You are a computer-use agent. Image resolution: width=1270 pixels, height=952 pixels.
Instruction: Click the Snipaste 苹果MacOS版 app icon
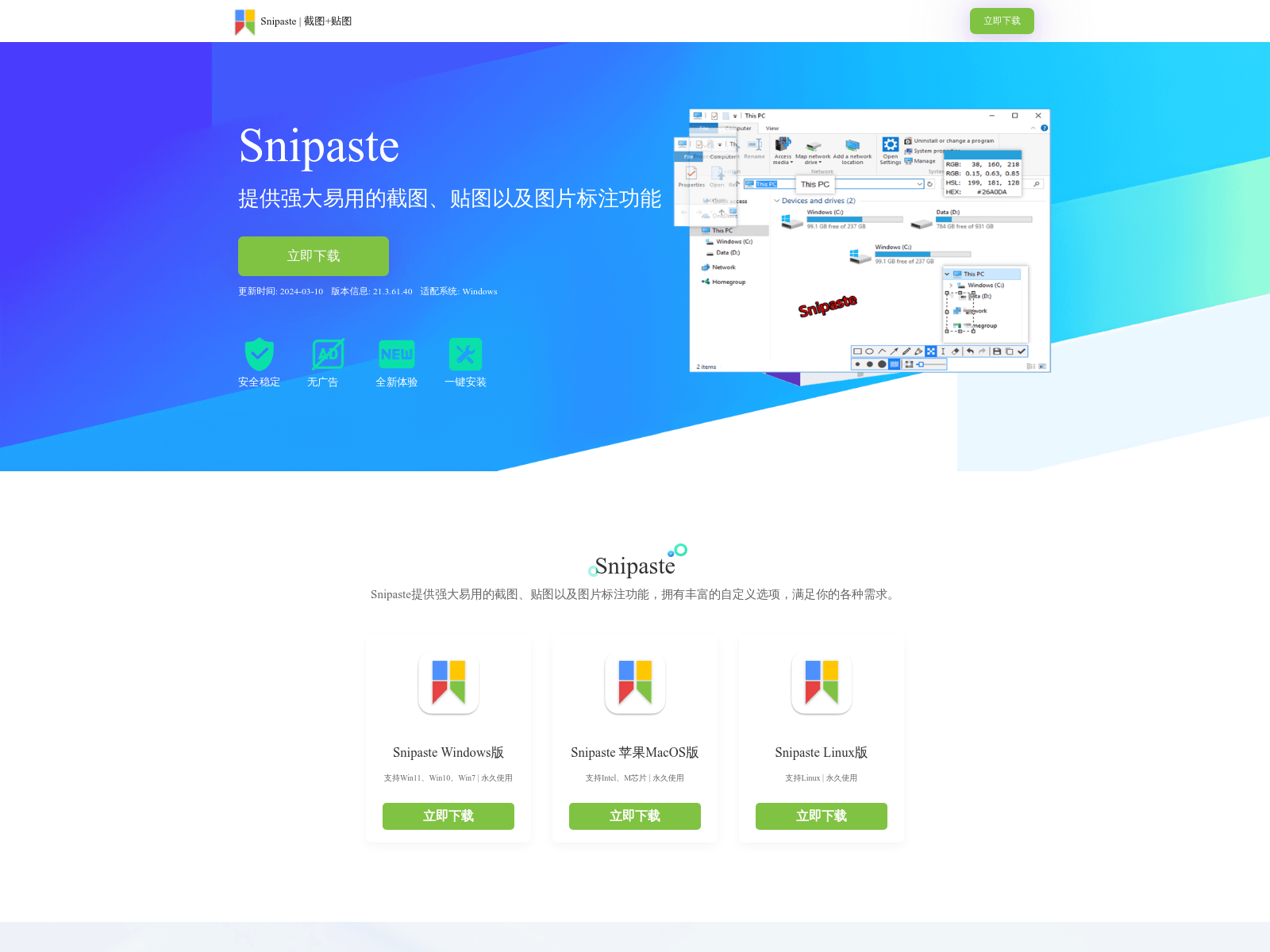point(635,683)
